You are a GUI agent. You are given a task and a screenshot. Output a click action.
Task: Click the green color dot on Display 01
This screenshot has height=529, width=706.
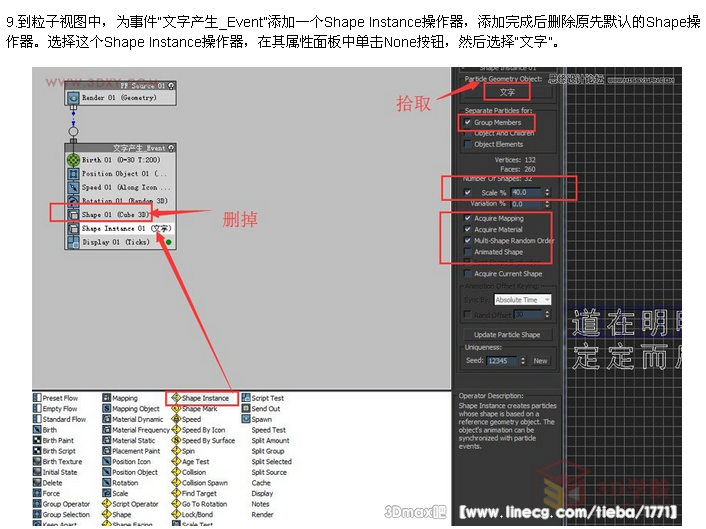tap(168, 242)
